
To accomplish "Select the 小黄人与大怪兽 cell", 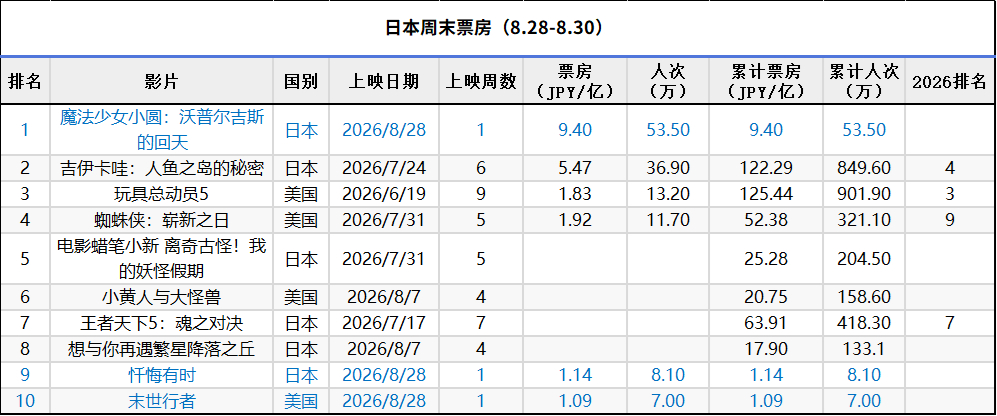I will (162, 297).
